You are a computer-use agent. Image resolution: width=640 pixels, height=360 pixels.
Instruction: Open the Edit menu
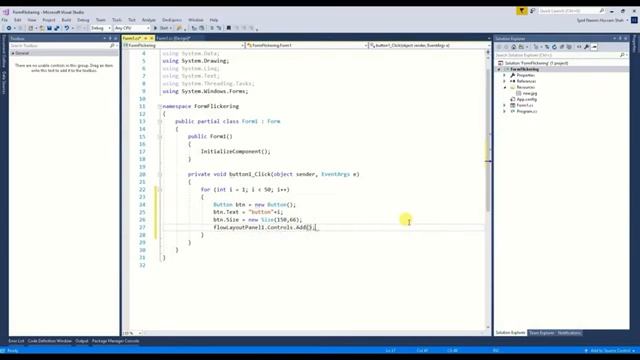(18, 20)
